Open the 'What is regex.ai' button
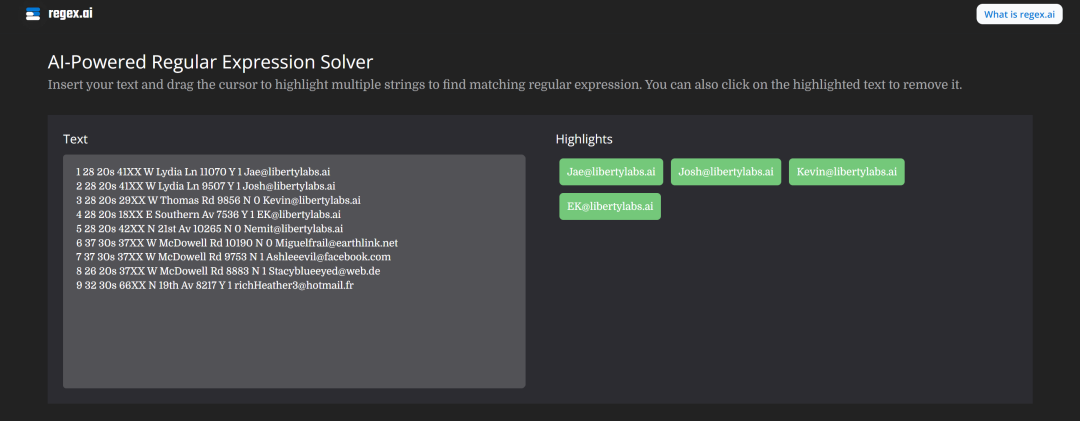 pos(1019,14)
